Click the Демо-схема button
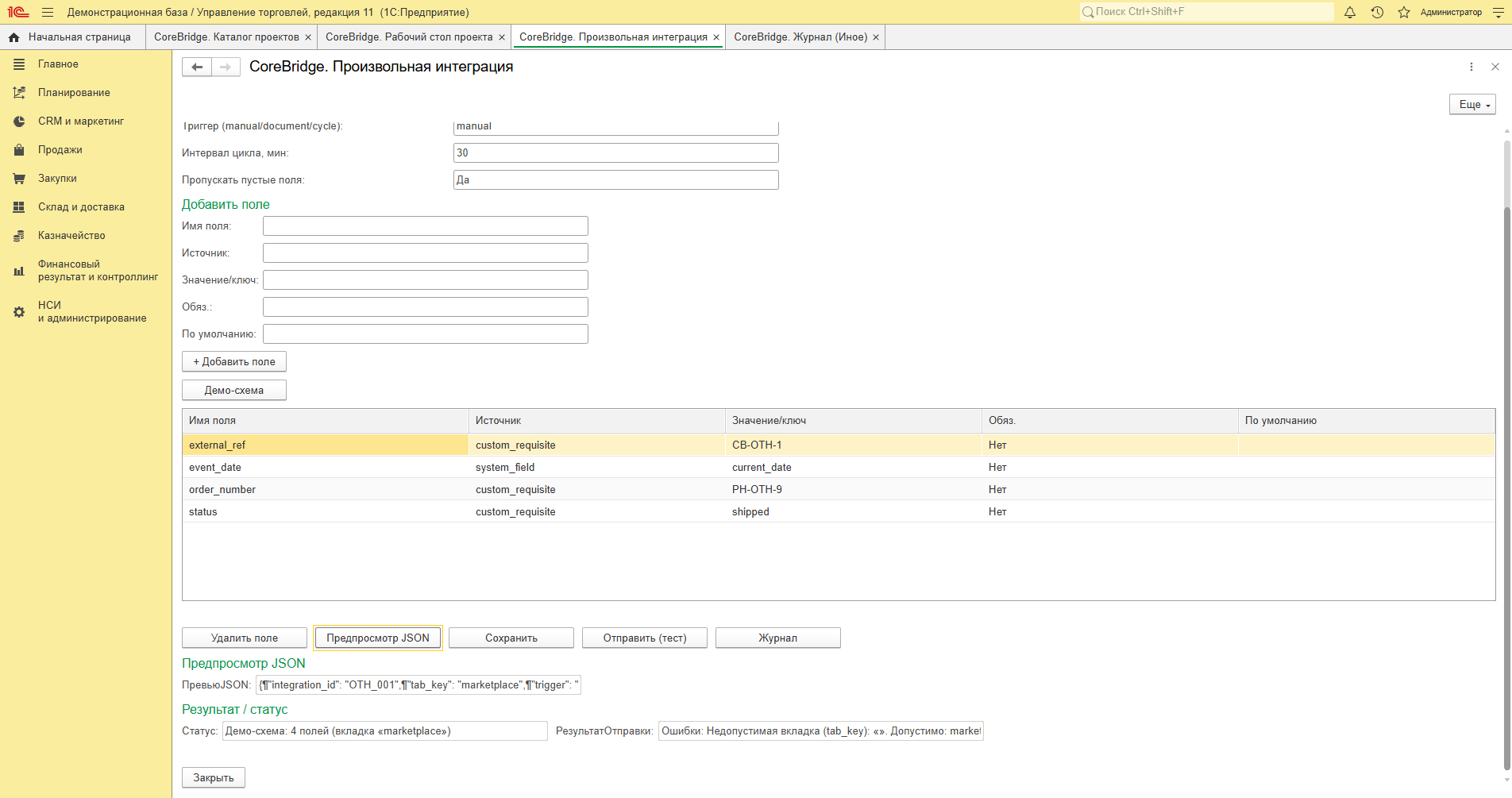This screenshot has width=1512, height=798. 234,391
